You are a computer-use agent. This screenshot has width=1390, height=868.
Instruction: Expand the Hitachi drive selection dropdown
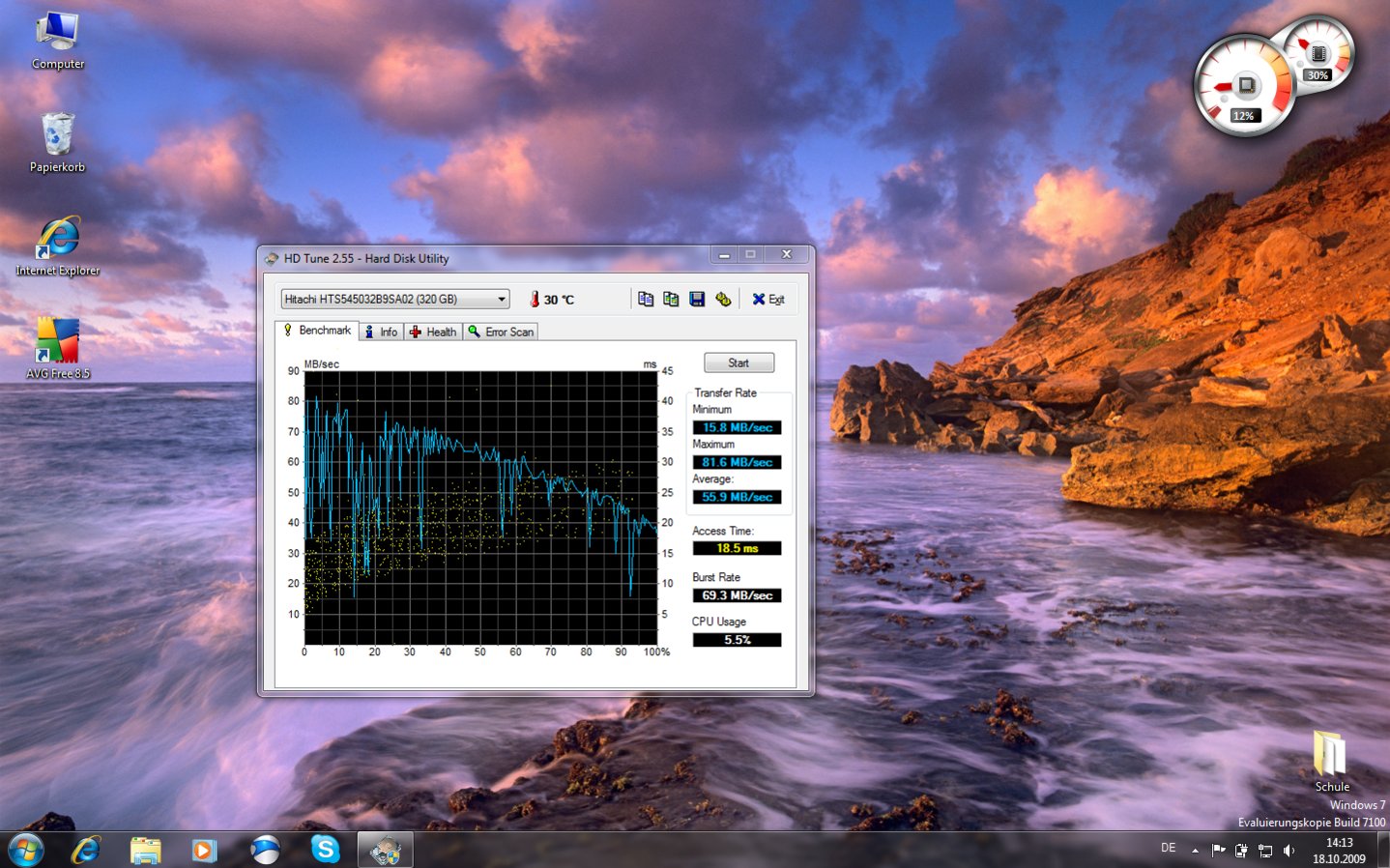tap(502, 300)
